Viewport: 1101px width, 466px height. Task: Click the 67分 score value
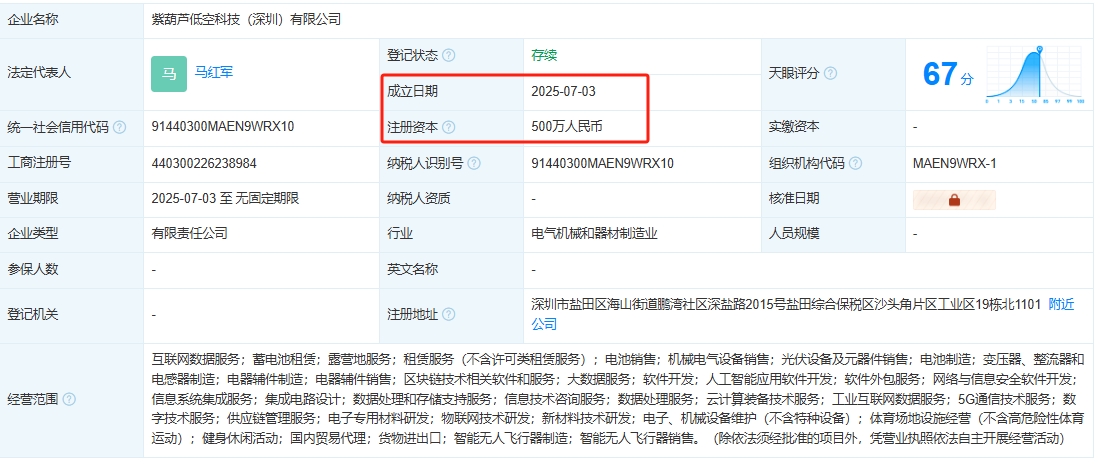coord(948,74)
